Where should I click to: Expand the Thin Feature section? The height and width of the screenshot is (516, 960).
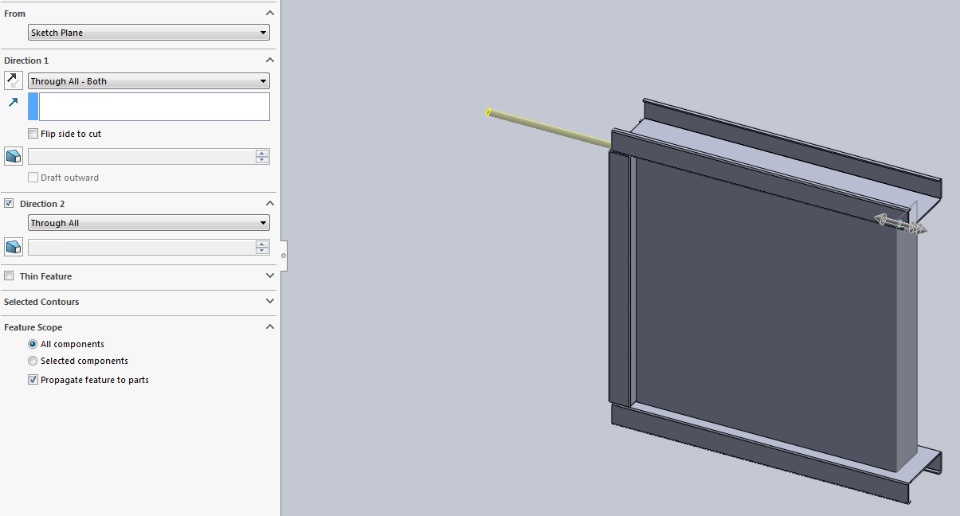269,276
